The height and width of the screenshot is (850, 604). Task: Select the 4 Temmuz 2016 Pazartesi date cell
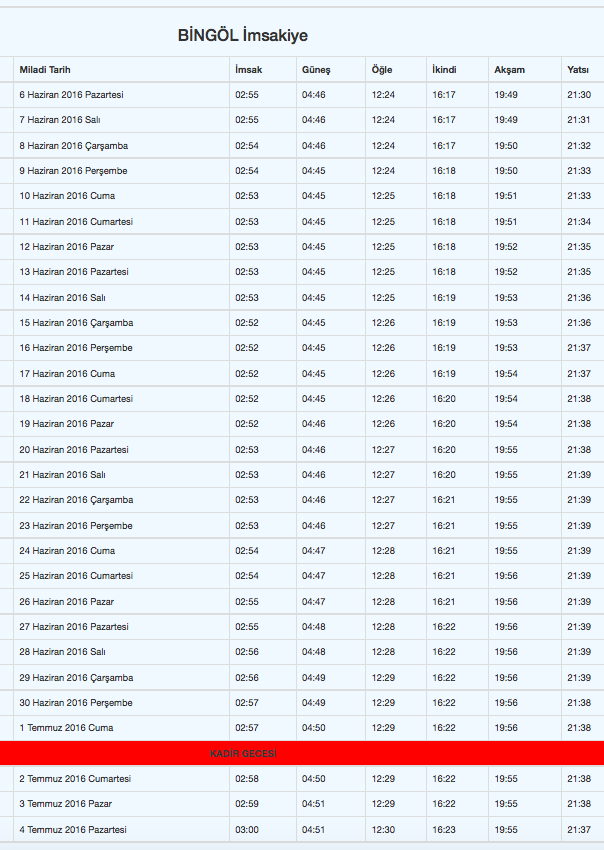coord(73,830)
